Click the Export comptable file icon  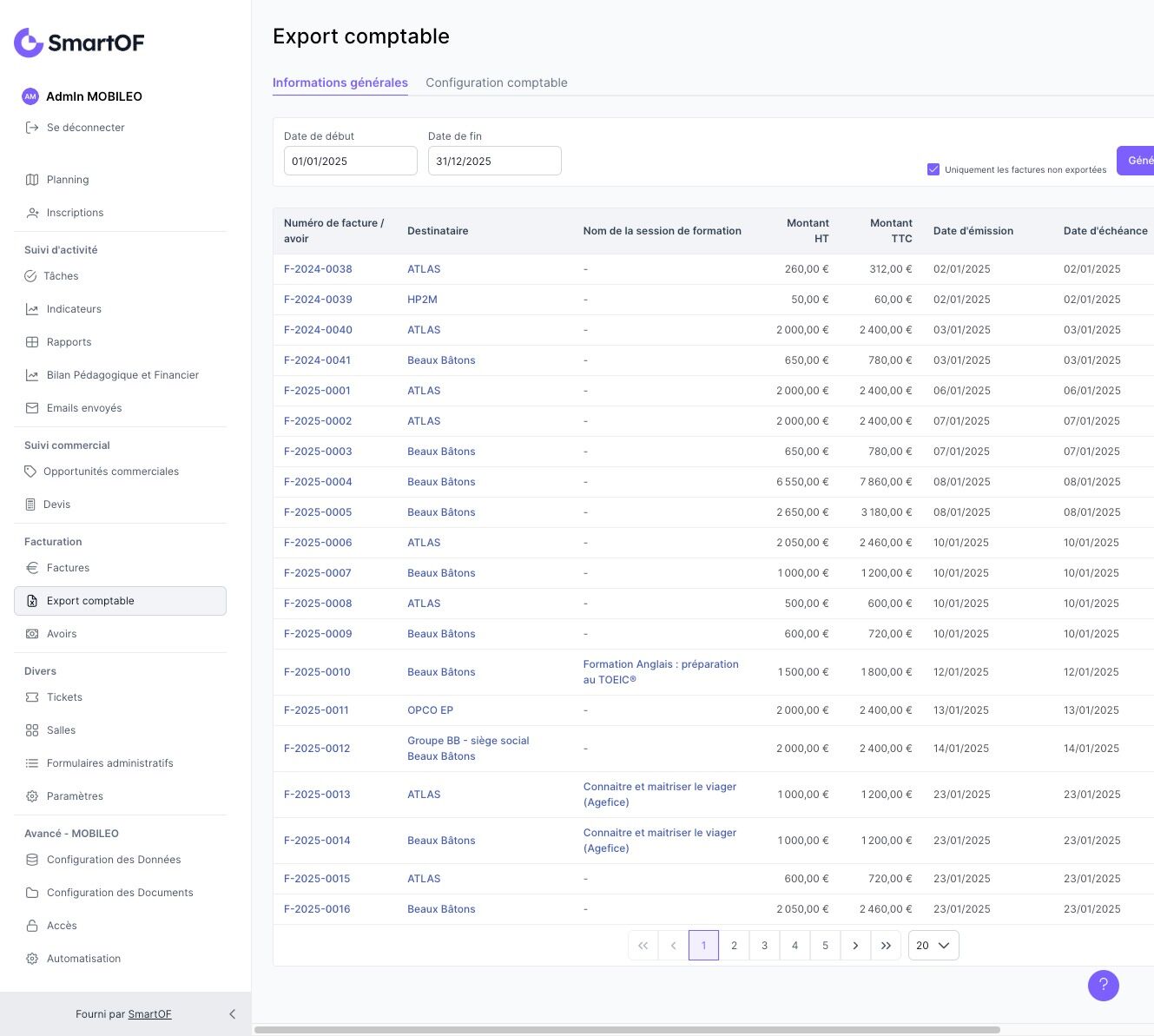pyautogui.click(x=32, y=601)
